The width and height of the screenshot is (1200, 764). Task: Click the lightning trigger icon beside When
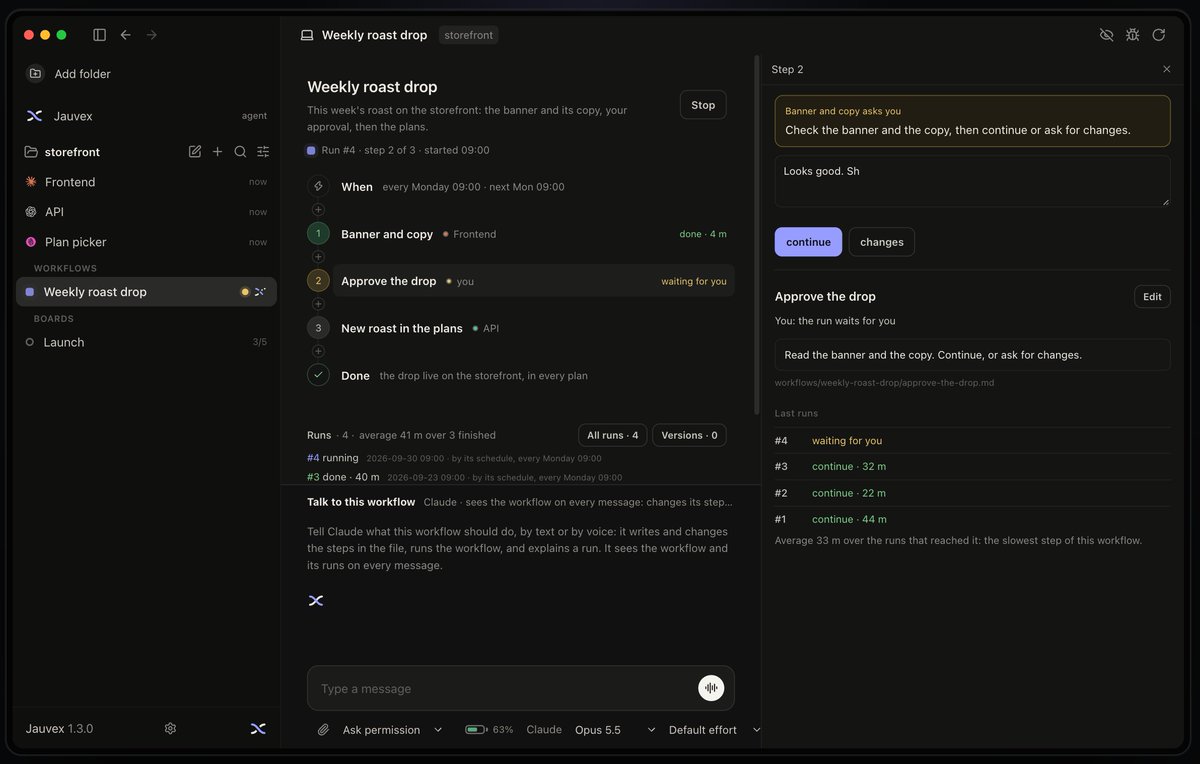tap(318, 187)
